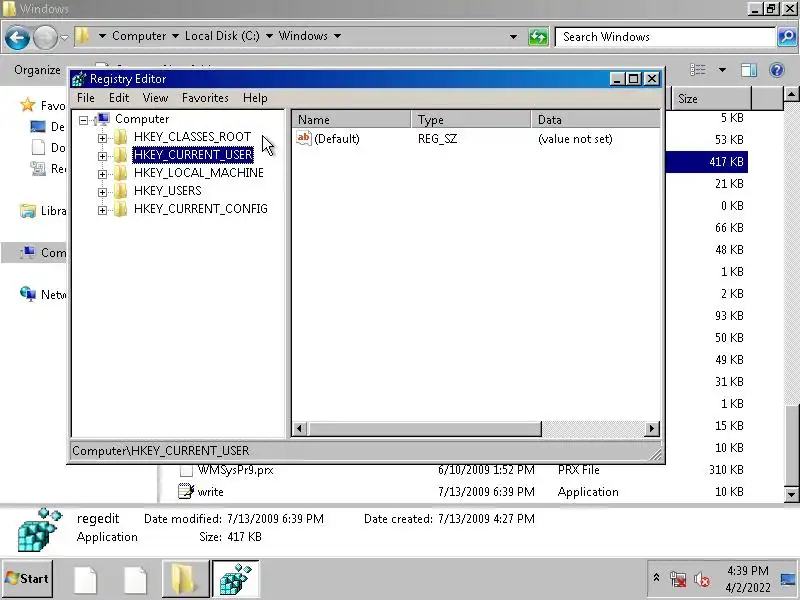
Task: Click the Explorer help icon
Action: pos(777,70)
